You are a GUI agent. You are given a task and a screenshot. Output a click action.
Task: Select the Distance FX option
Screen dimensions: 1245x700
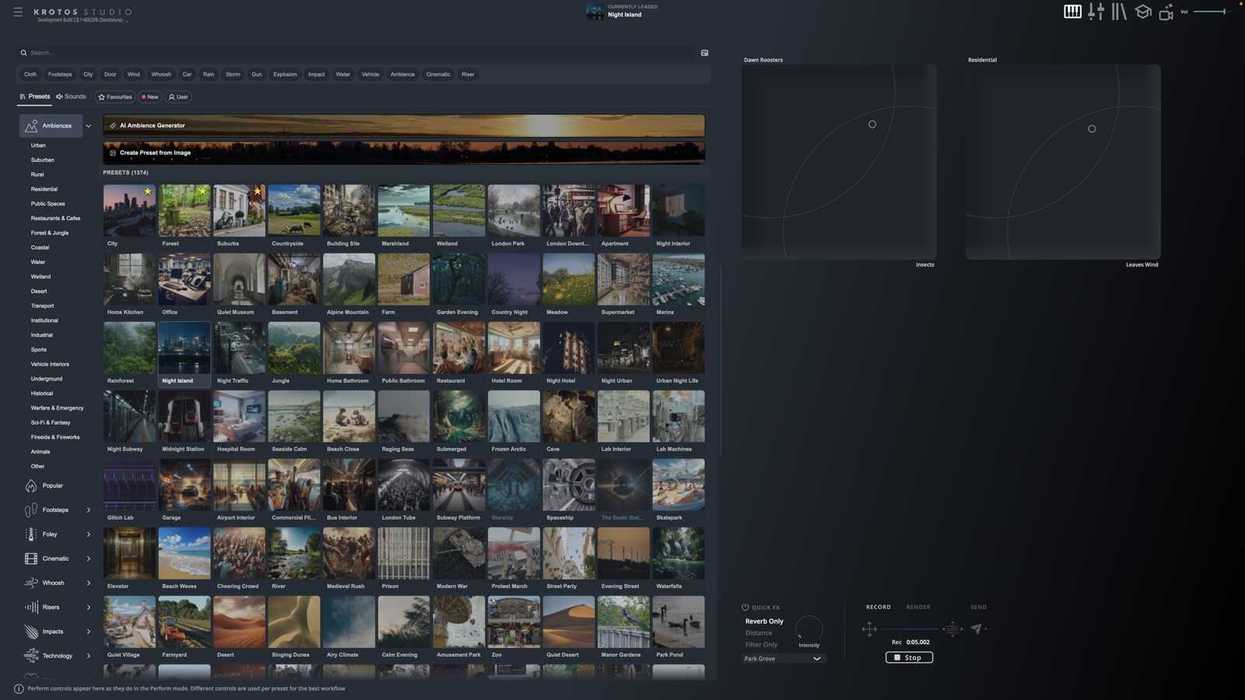[x=759, y=633]
